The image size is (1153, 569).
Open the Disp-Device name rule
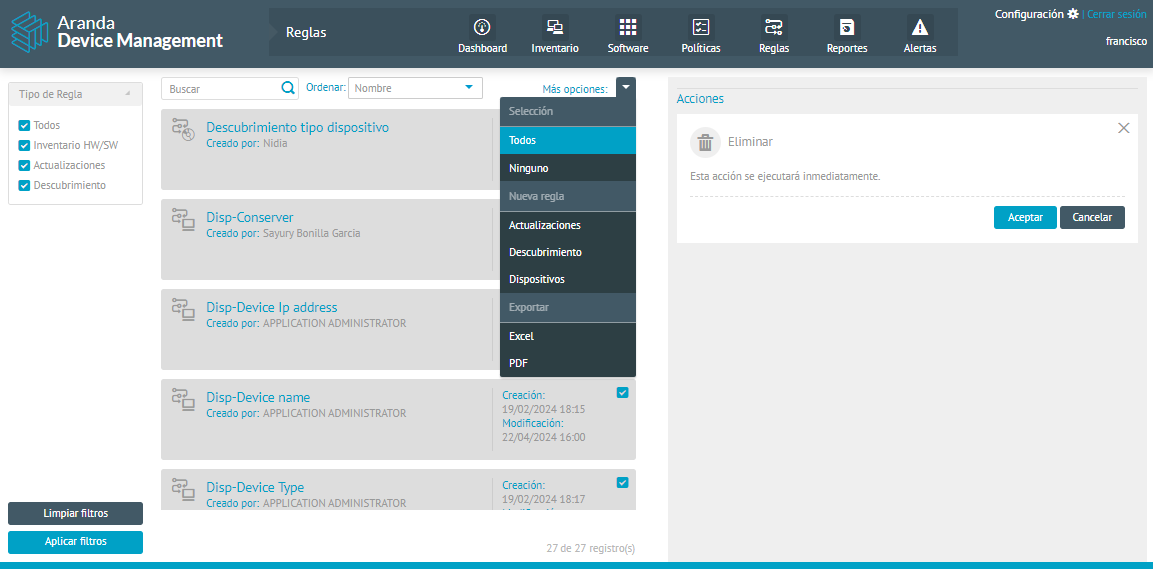click(x=258, y=397)
